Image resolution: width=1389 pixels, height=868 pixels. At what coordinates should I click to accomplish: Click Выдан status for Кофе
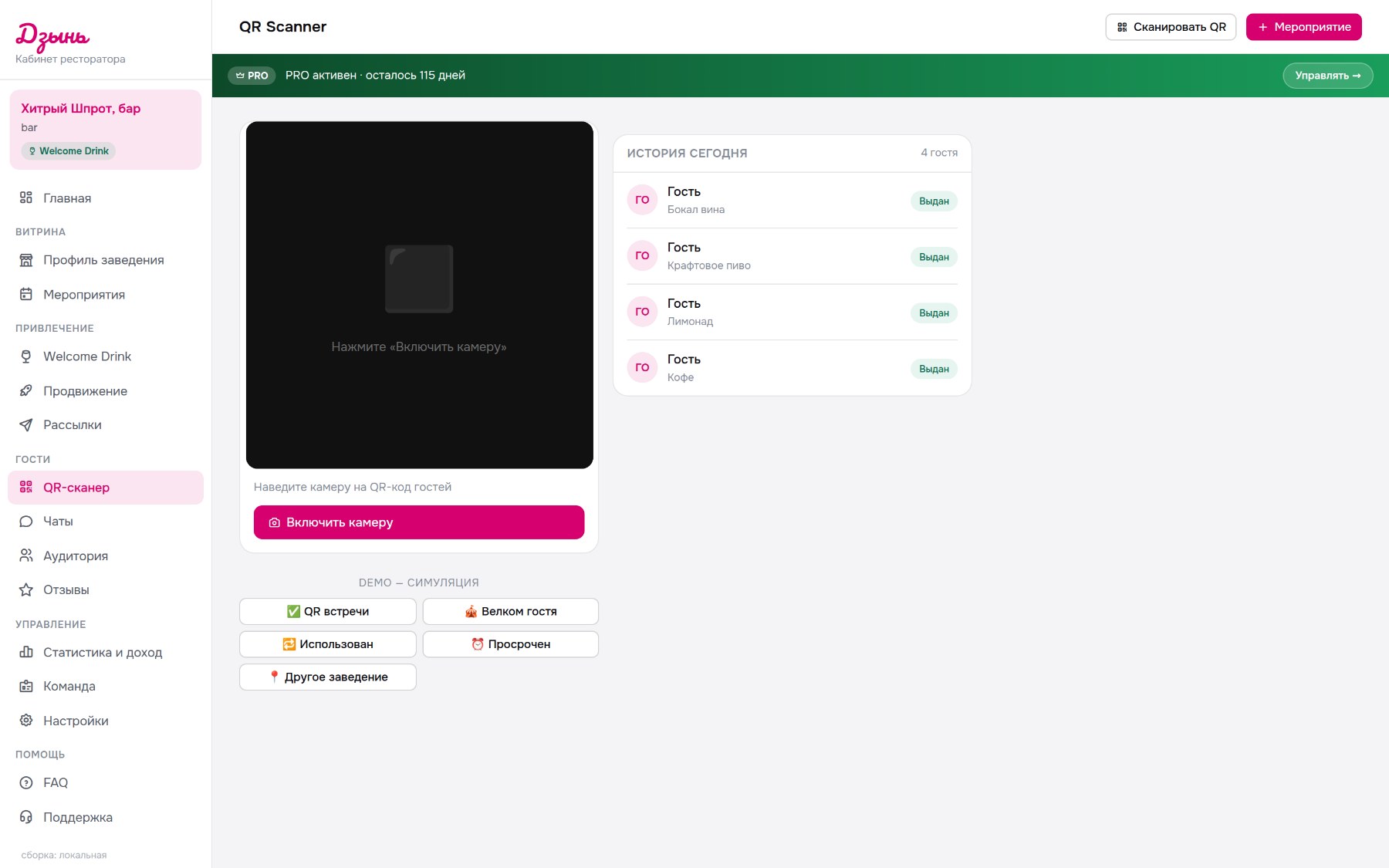[x=934, y=369]
